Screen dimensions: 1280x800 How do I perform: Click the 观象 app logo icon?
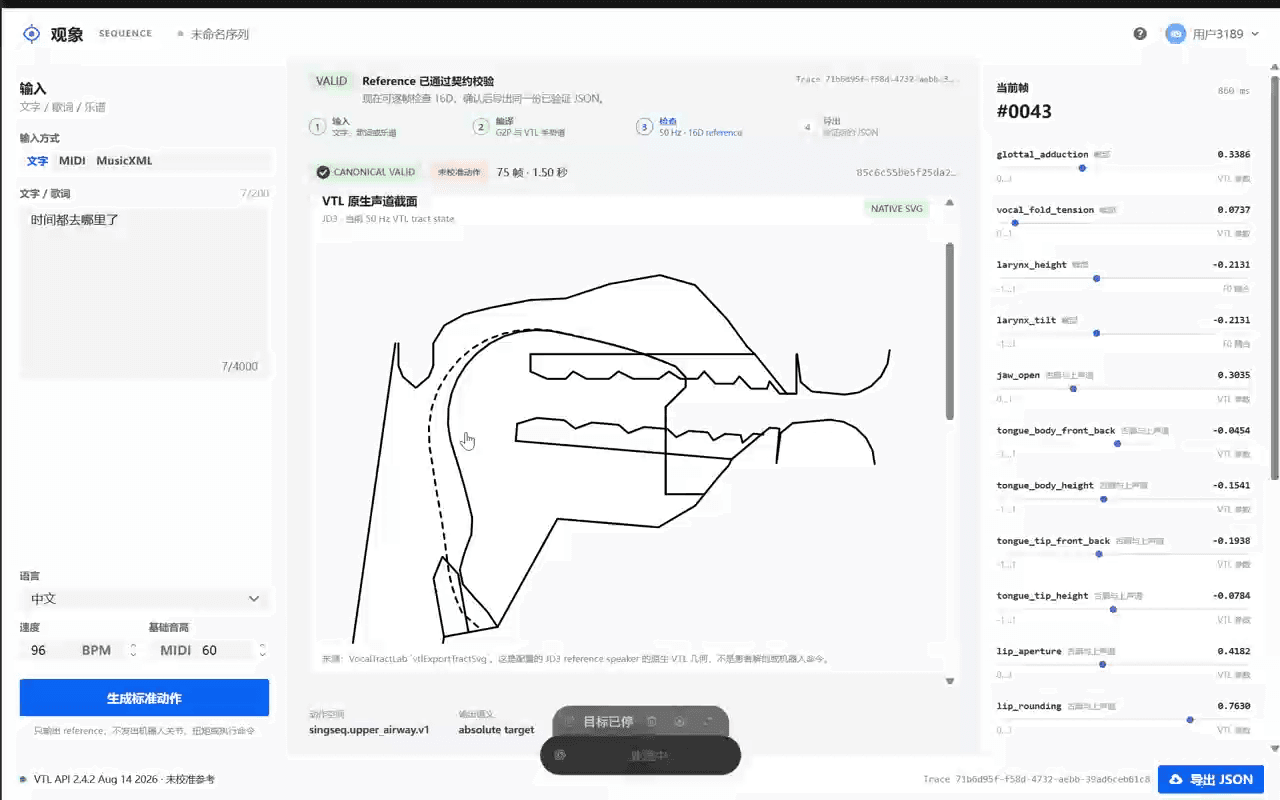click(31, 34)
